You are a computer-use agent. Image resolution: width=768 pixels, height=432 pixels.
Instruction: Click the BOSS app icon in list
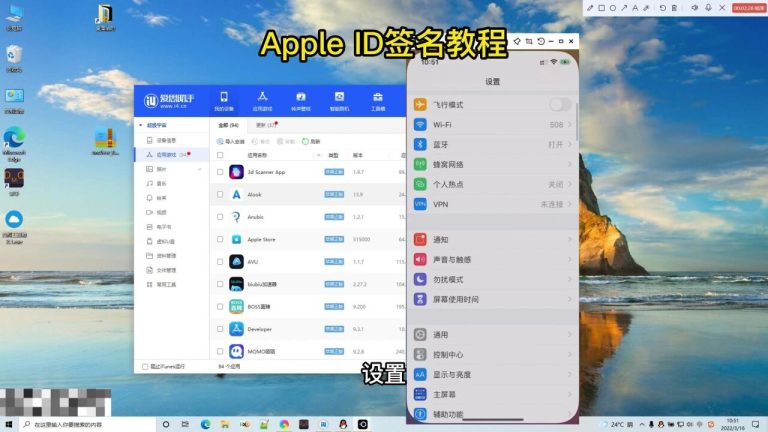click(x=237, y=307)
